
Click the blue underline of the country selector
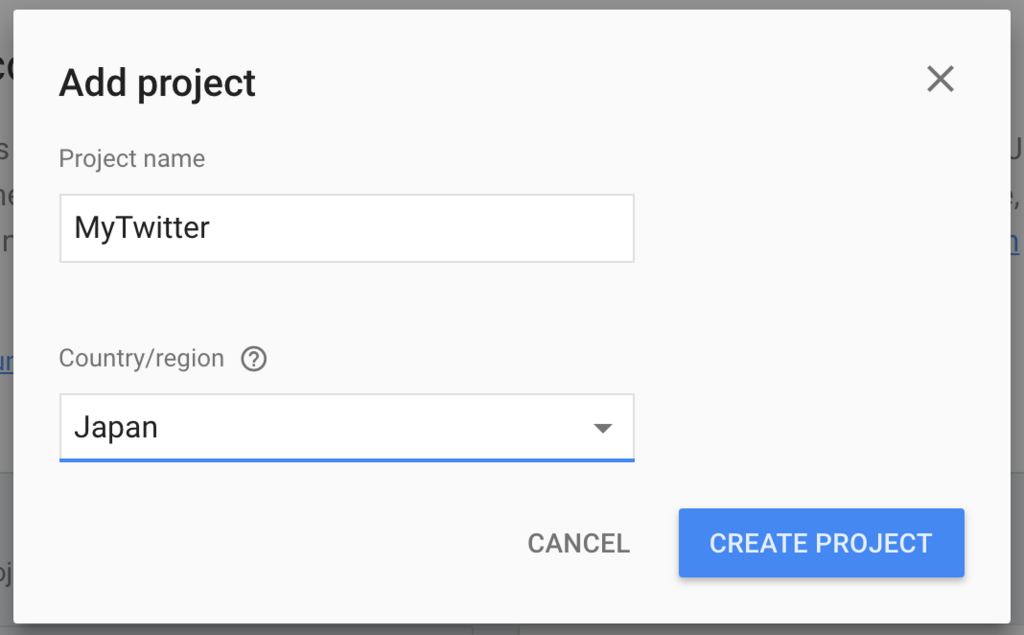coord(347,460)
